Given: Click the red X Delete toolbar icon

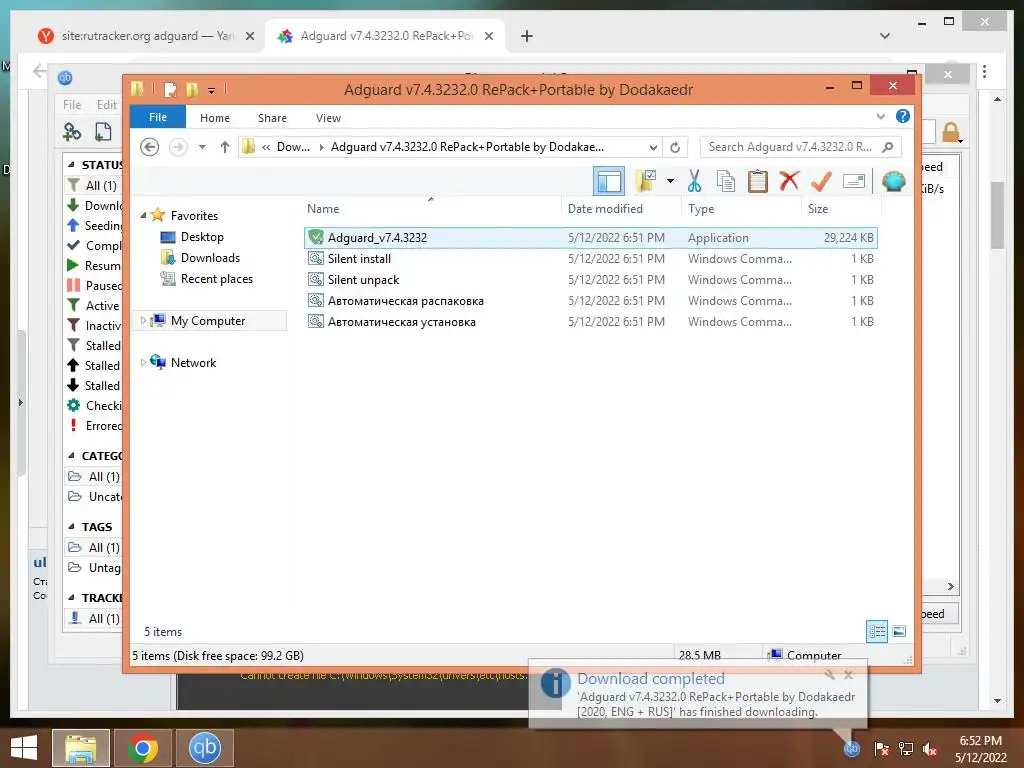Looking at the screenshot, I should point(789,180).
